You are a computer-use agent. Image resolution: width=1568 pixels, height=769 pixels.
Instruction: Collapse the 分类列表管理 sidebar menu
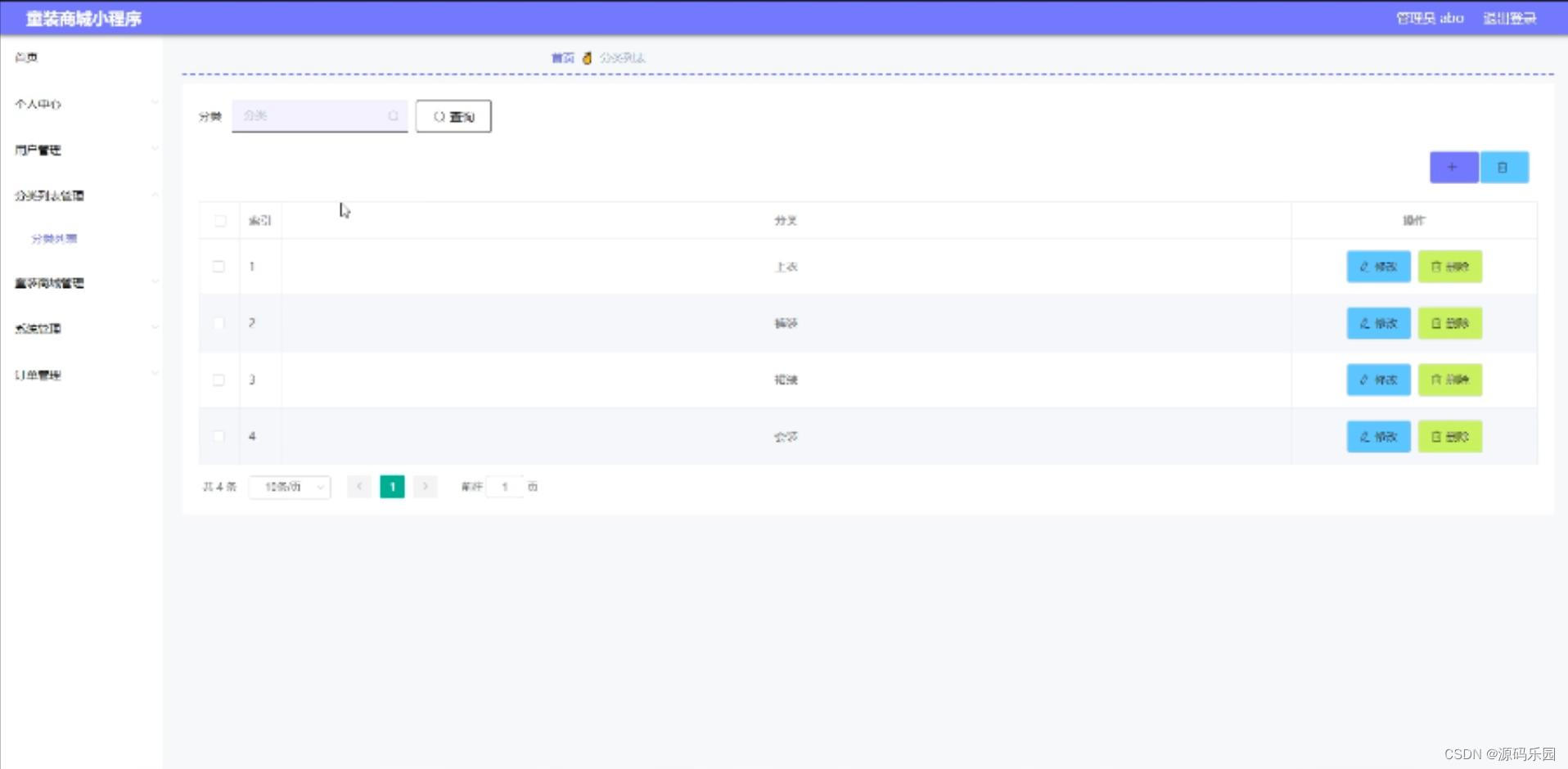pyautogui.click(x=82, y=196)
